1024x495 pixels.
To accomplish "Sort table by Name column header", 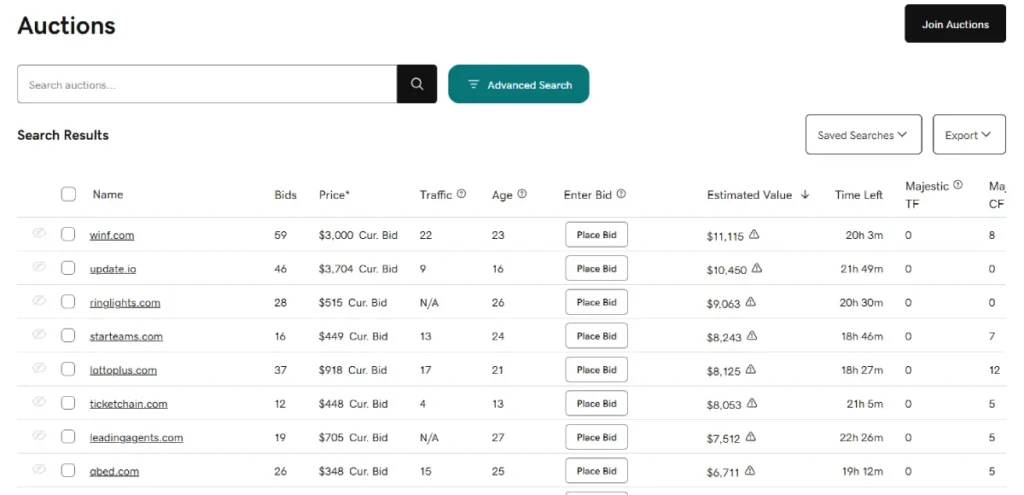I will (108, 194).
